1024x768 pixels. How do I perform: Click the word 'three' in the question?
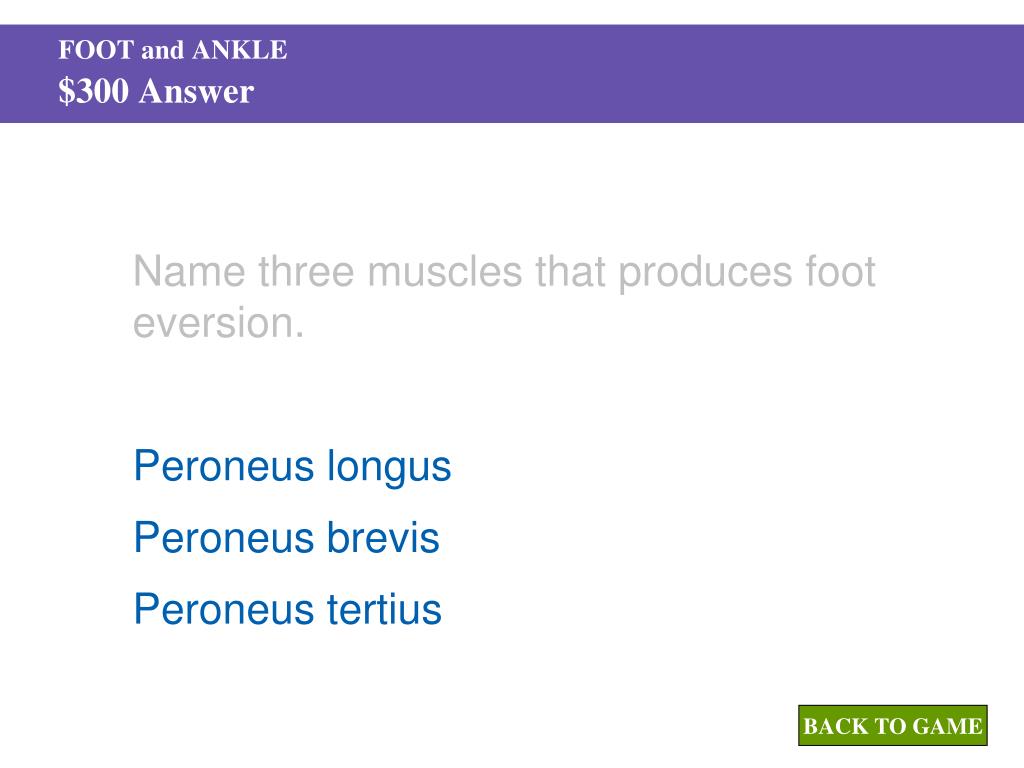pos(306,272)
